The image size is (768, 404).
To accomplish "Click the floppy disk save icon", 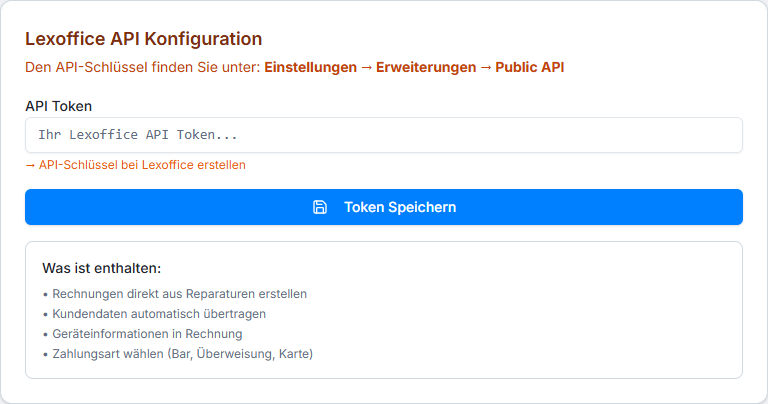I will pos(320,207).
